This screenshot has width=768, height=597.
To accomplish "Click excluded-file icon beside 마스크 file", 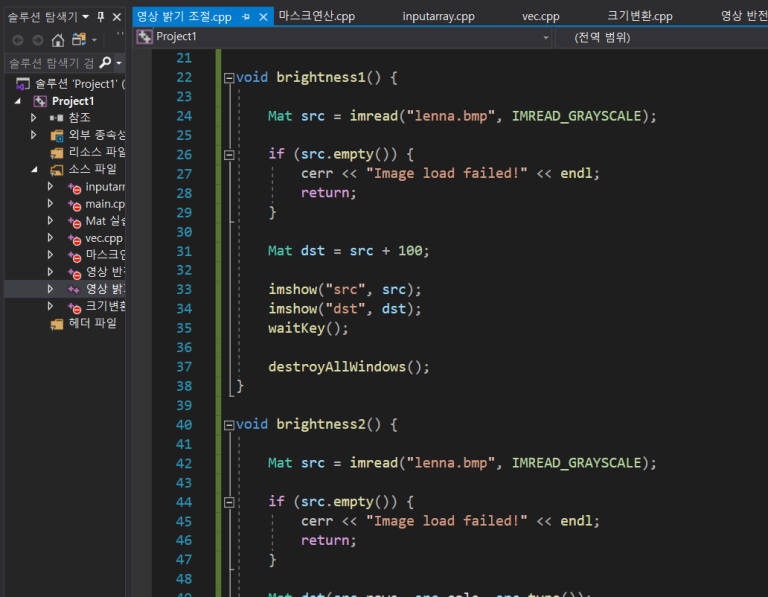I will click(74, 256).
